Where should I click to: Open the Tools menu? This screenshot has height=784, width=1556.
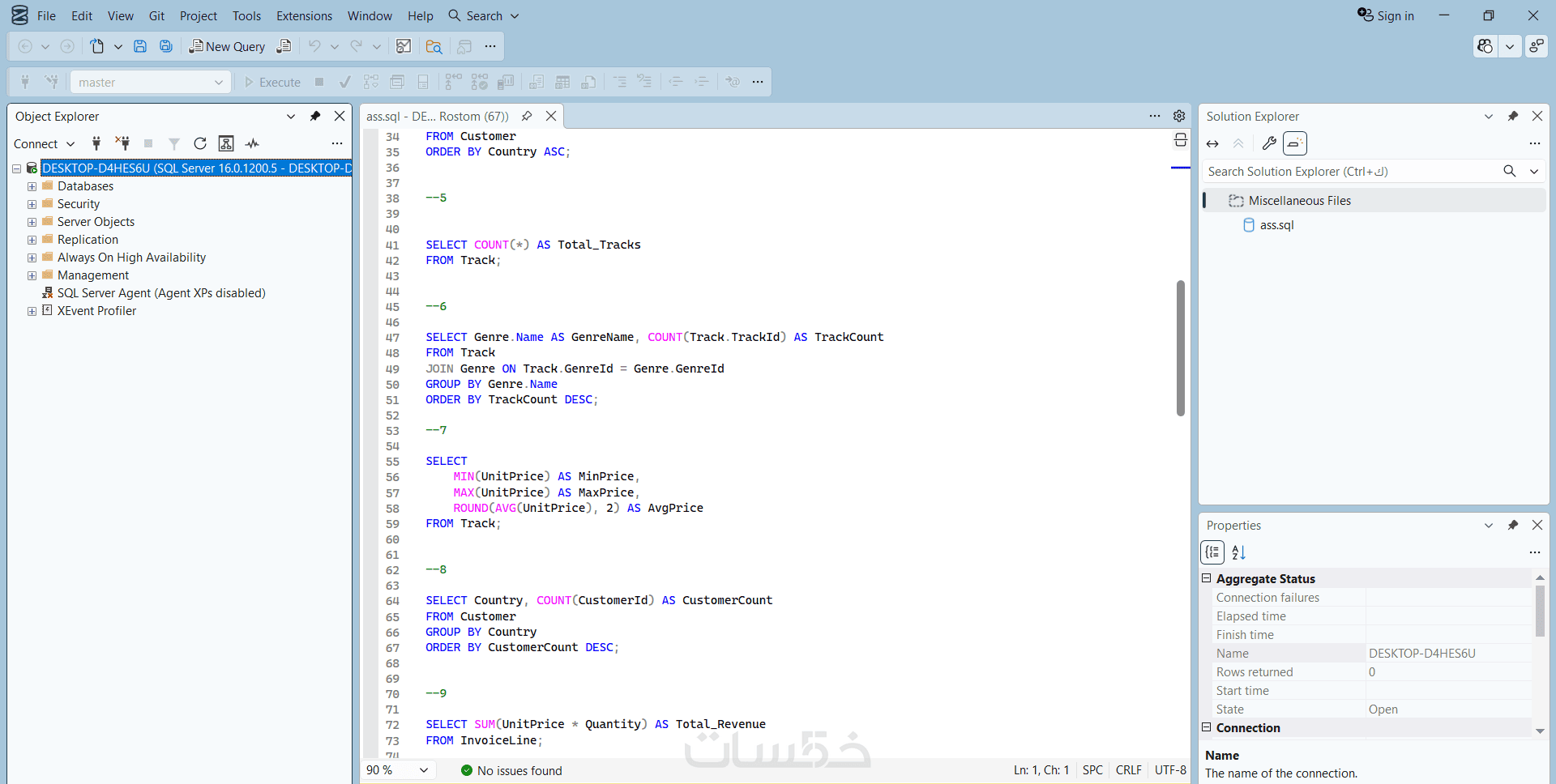pyautogui.click(x=246, y=15)
